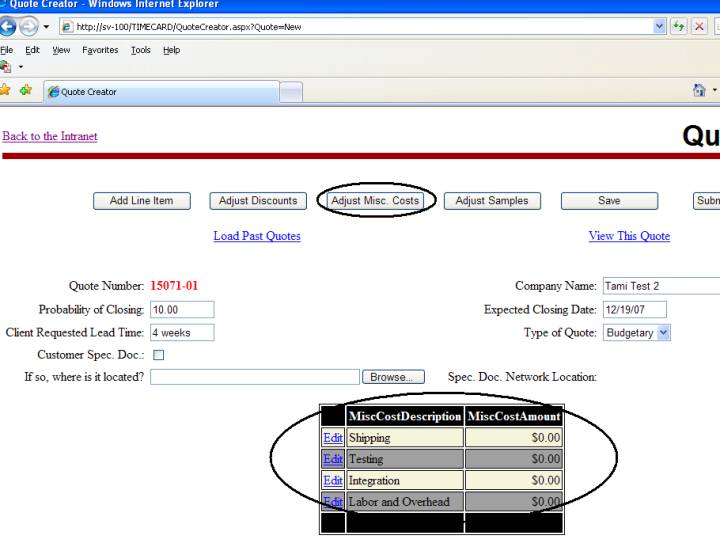Open recent pages dropdown beside Forward button
This screenshot has height=543, width=720.
click(48, 26)
